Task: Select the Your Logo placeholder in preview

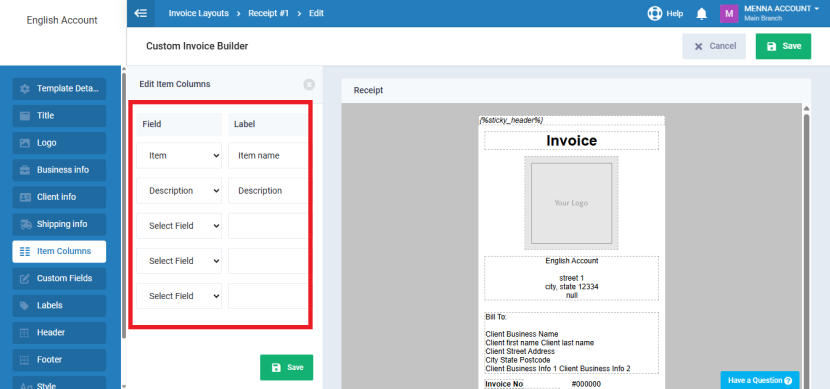Action: pos(571,203)
